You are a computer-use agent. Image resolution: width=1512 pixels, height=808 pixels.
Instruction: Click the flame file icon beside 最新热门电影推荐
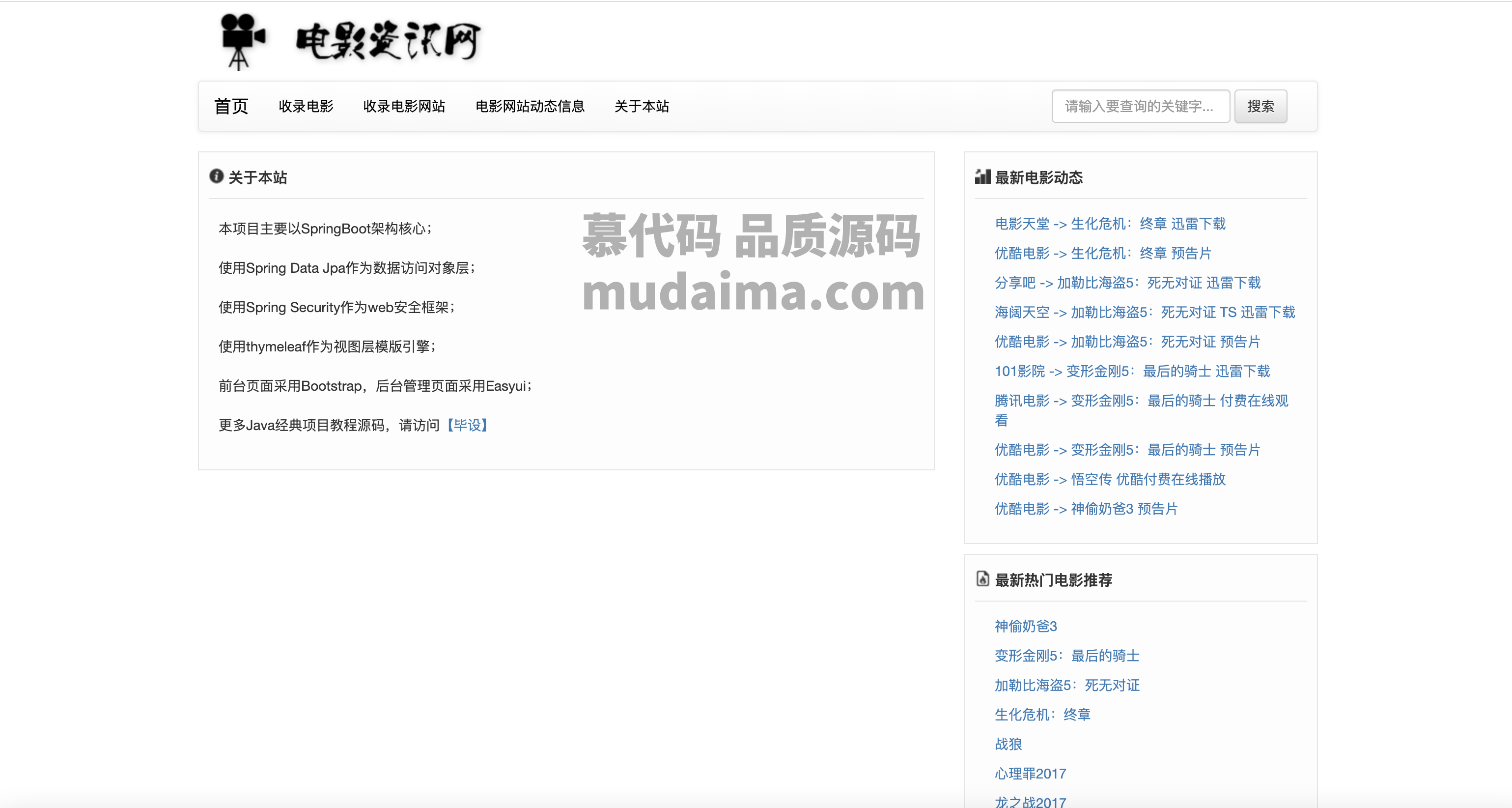coord(982,579)
